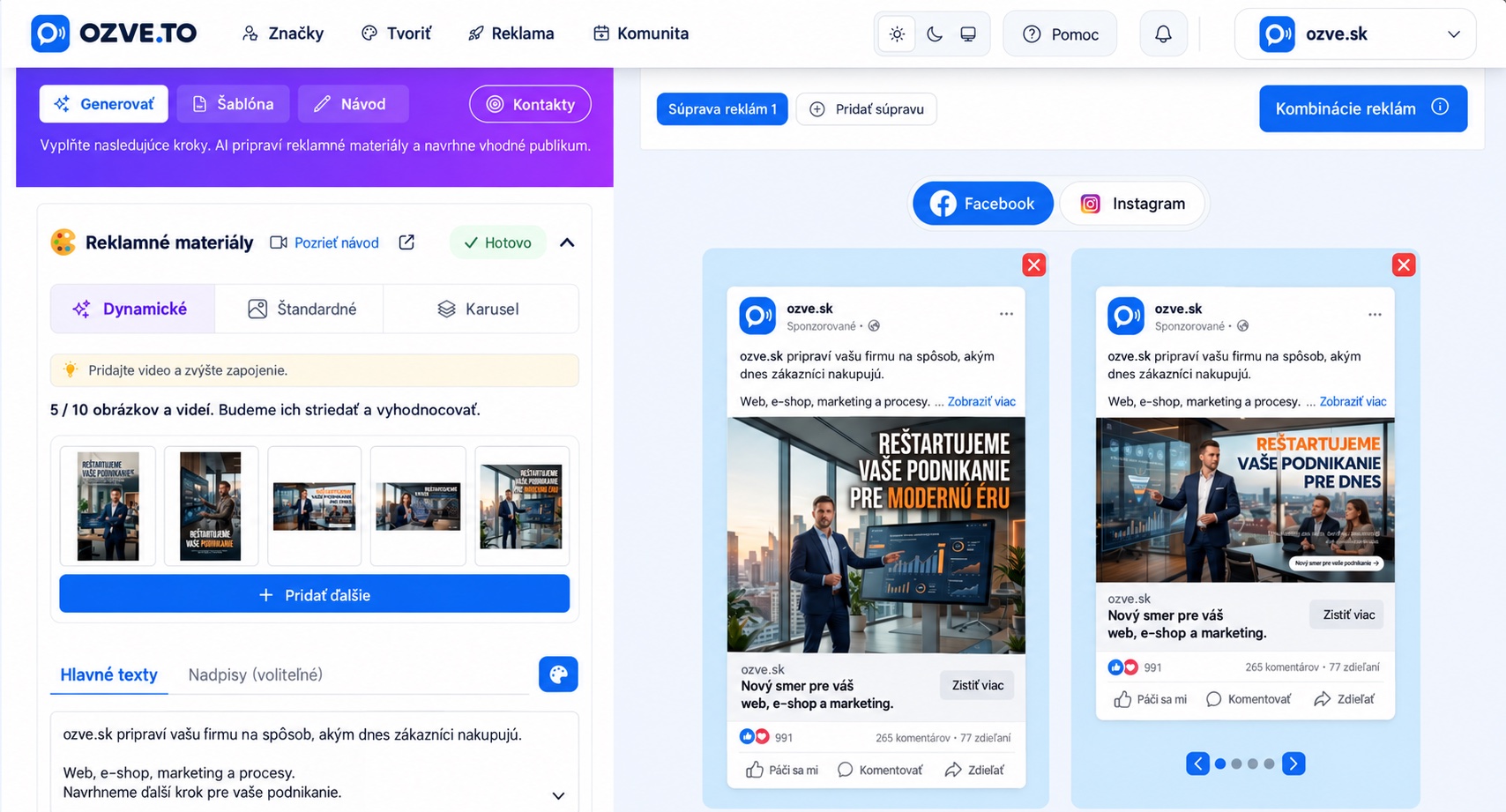Select first portrait ad thumbnail
The width and height of the screenshot is (1506, 812).
coord(108,506)
